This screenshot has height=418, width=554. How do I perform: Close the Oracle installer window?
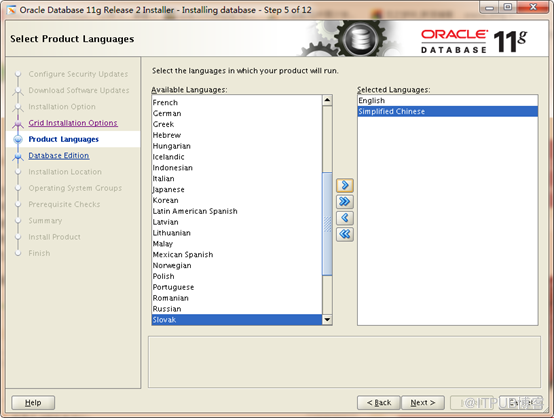(x=533, y=7)
